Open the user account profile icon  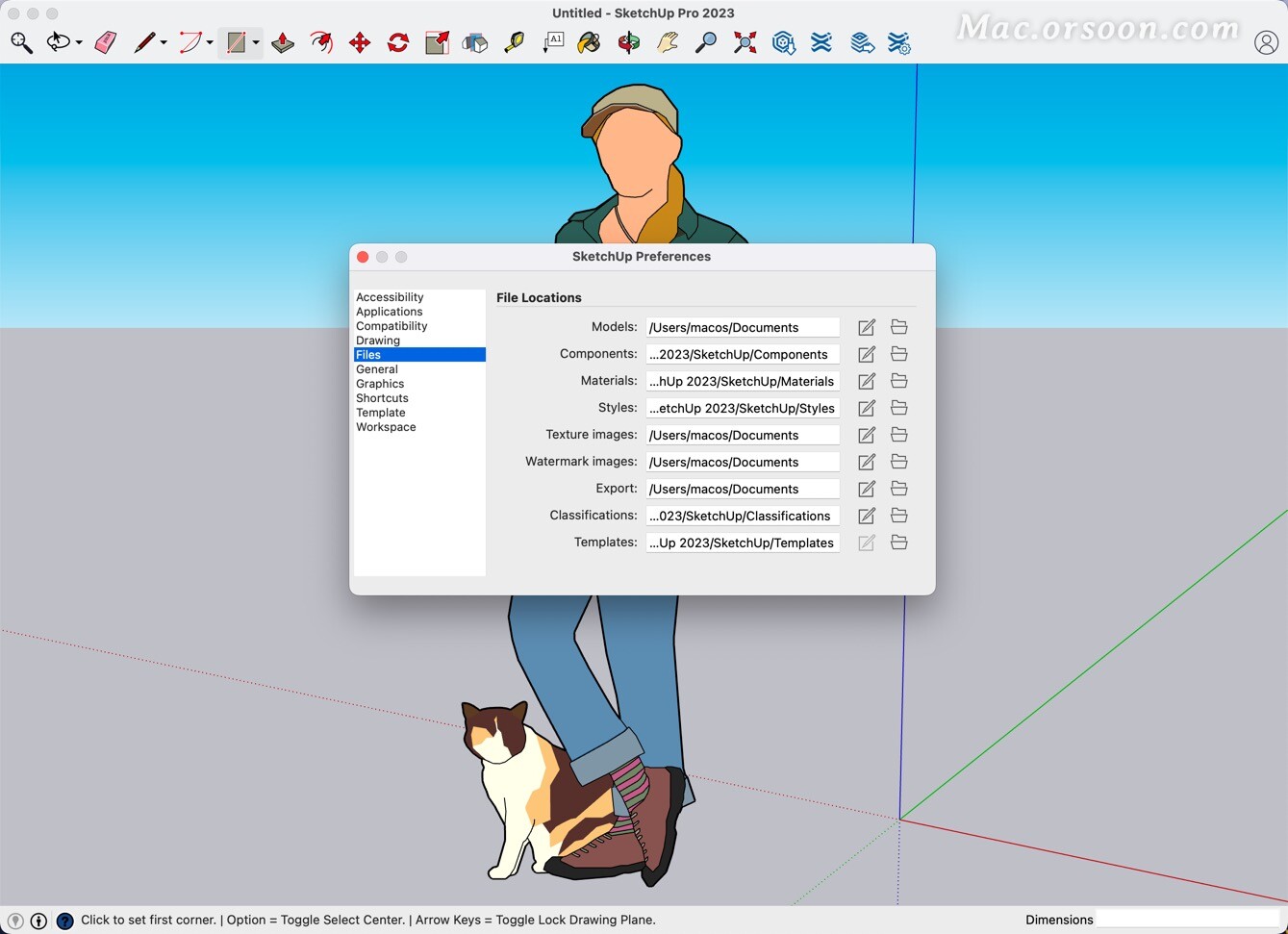(1266, 42)
